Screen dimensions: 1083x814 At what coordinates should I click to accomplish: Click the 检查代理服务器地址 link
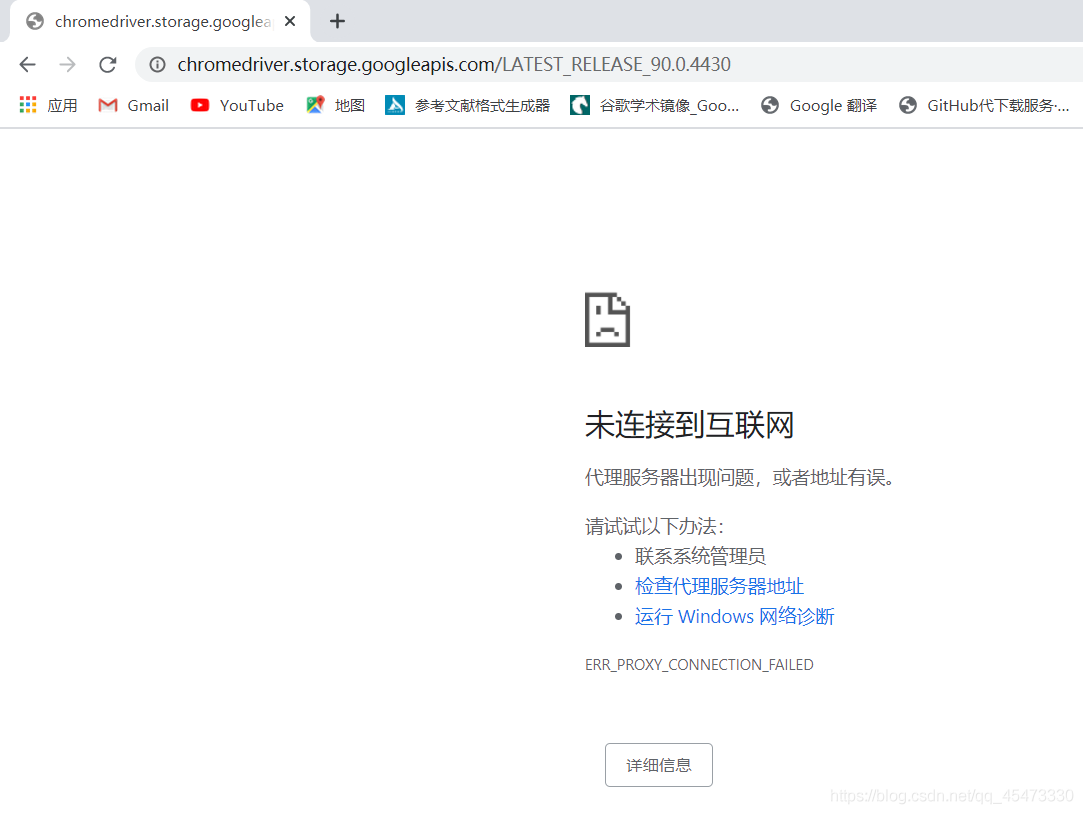pos(719,586)
